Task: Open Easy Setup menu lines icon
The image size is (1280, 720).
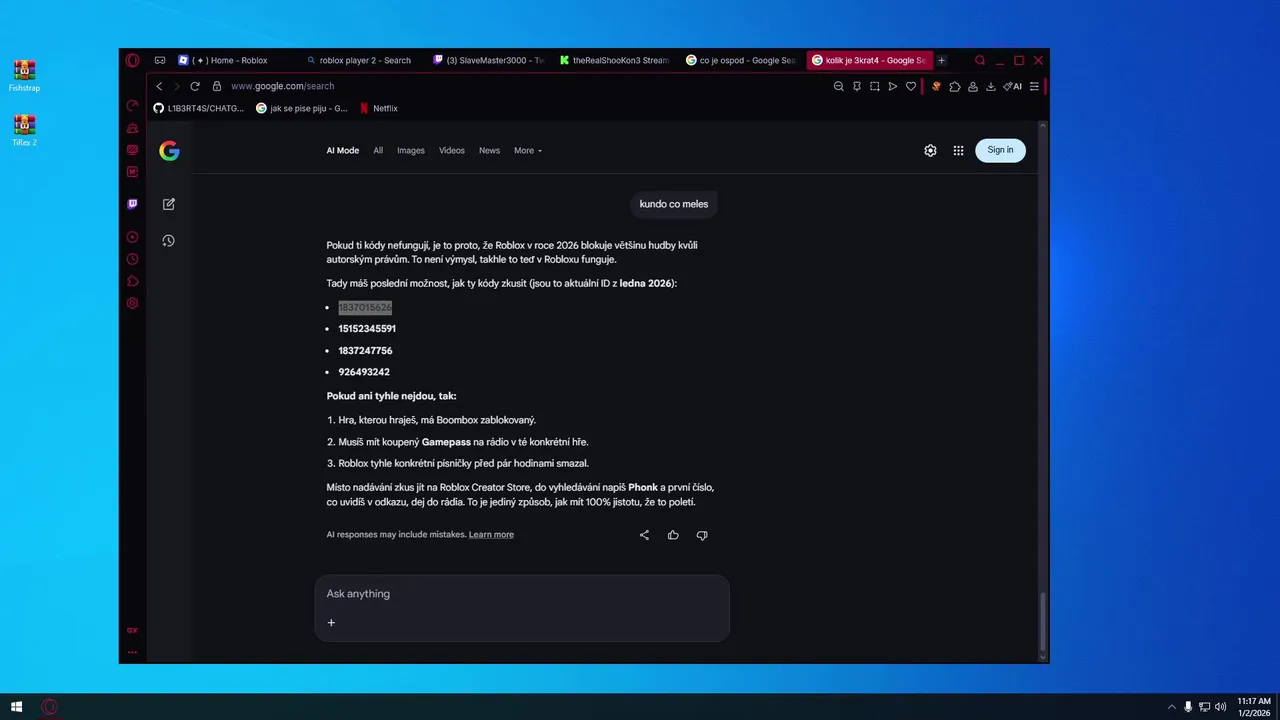Action: coord(1034,86)
